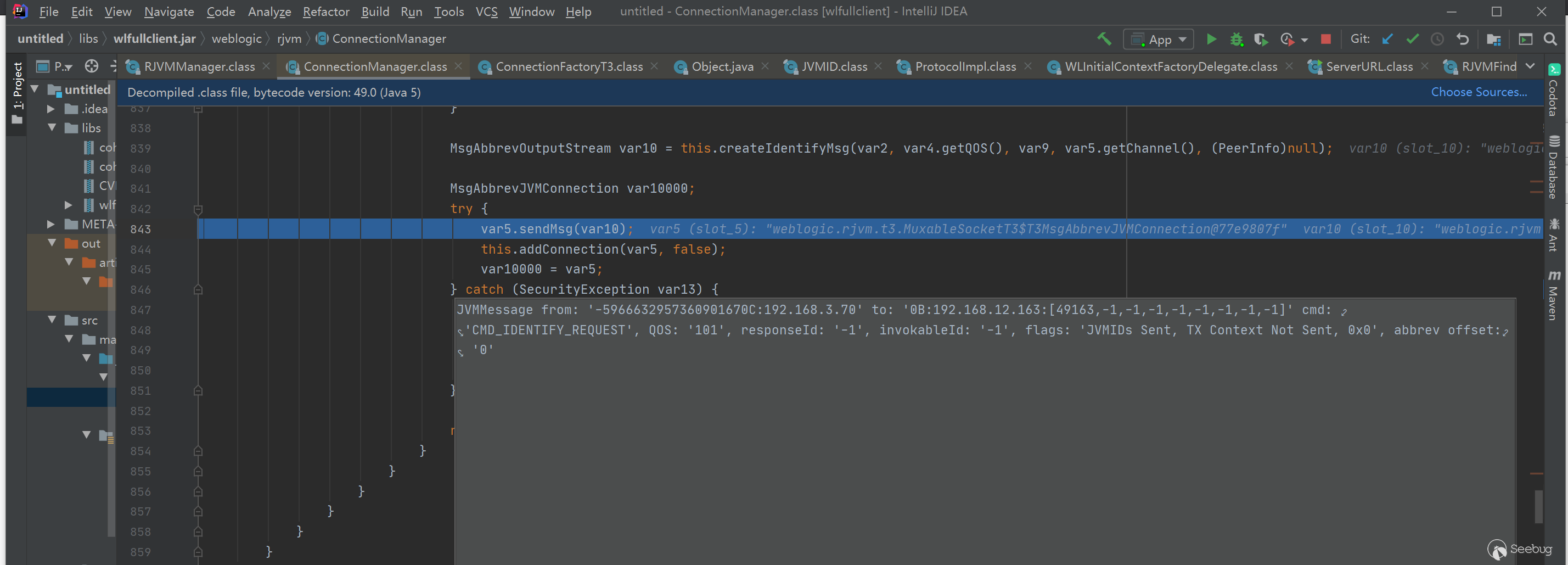Image resolution: width=1568 pixels, height=565 pixels.
Task: Expand the .idea folder in project tree
Action: (x=51, y=109)
